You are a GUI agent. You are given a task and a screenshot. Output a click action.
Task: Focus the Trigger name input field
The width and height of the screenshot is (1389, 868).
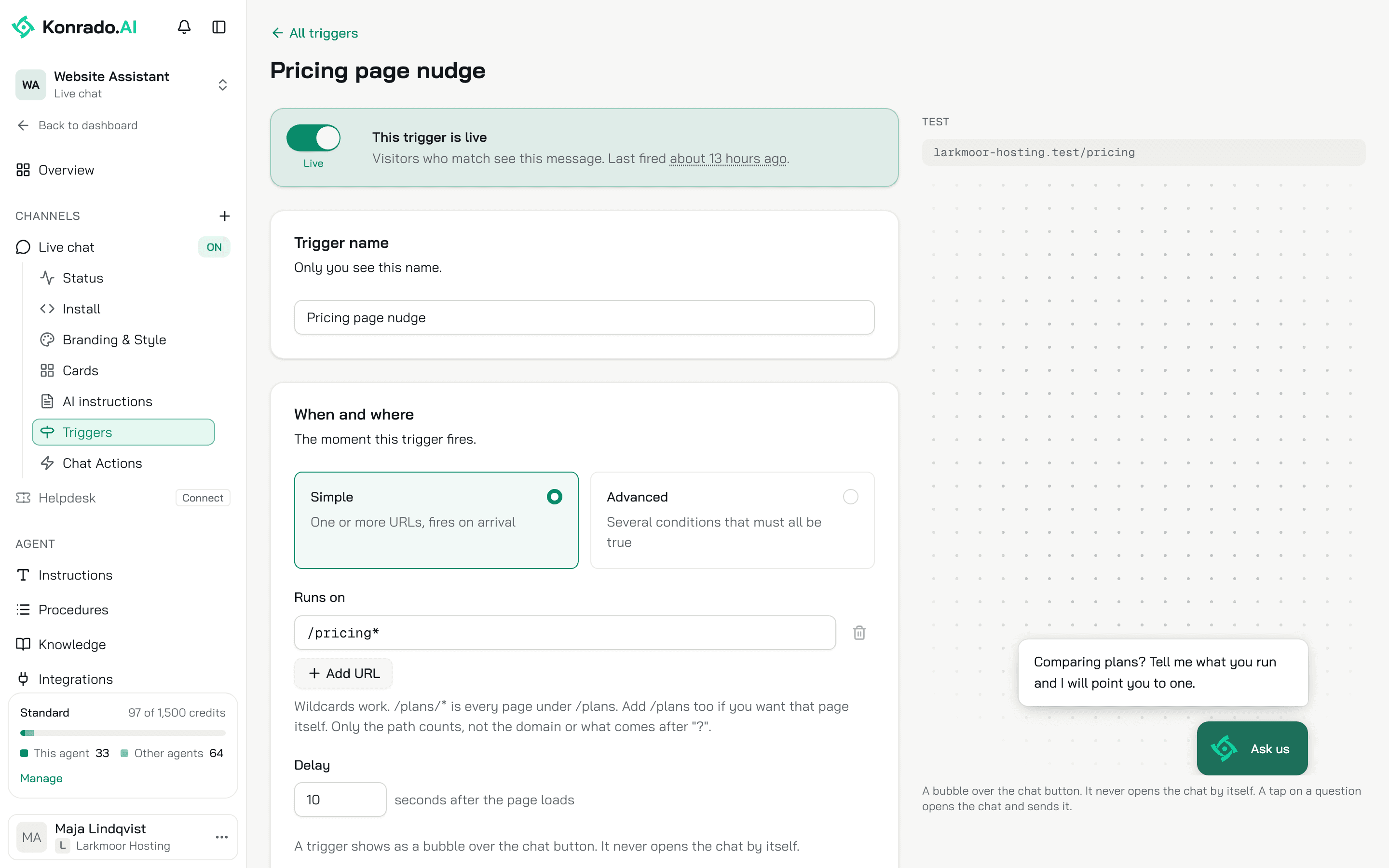[585, 317]
